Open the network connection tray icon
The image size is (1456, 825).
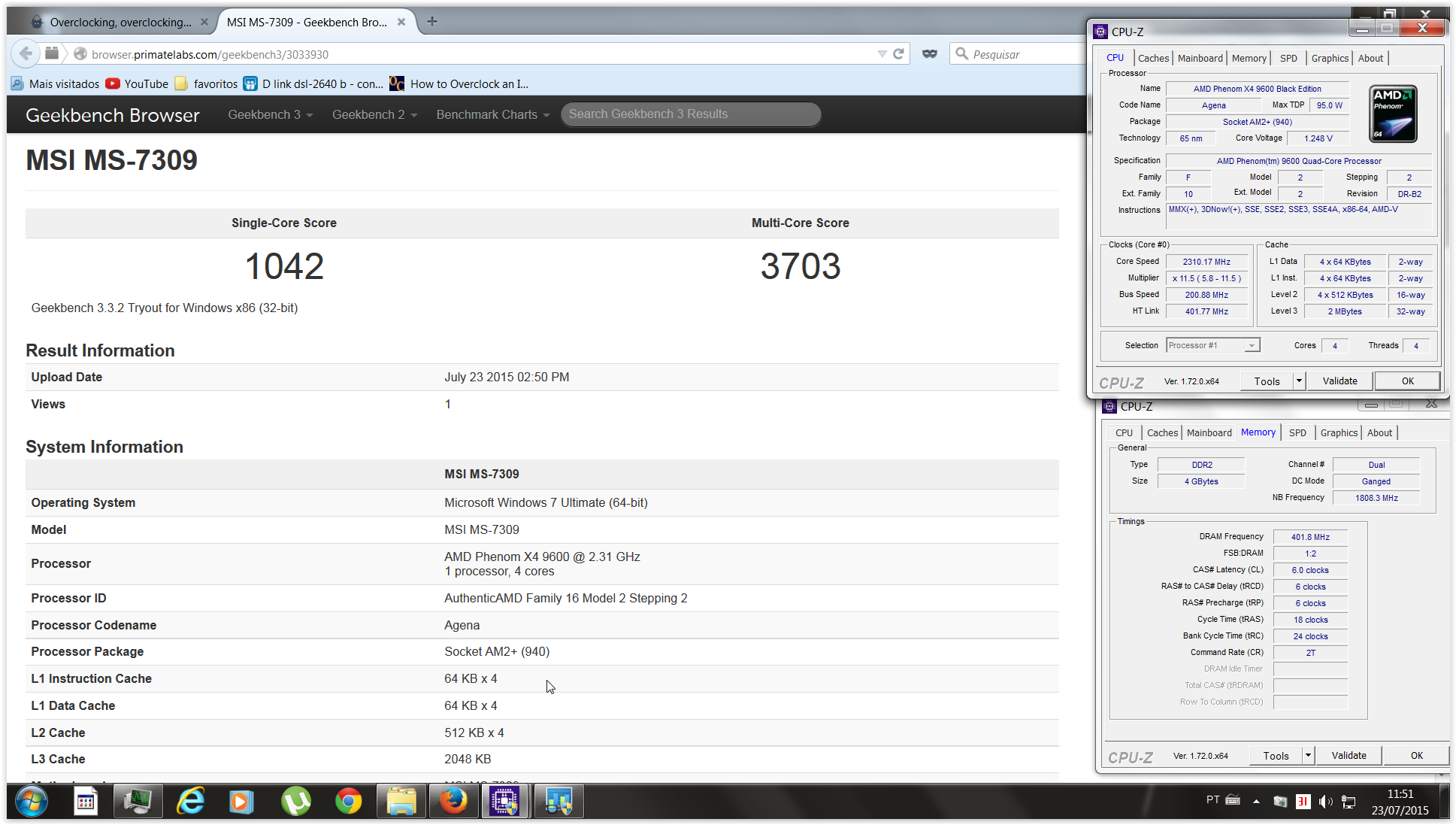1349,802
